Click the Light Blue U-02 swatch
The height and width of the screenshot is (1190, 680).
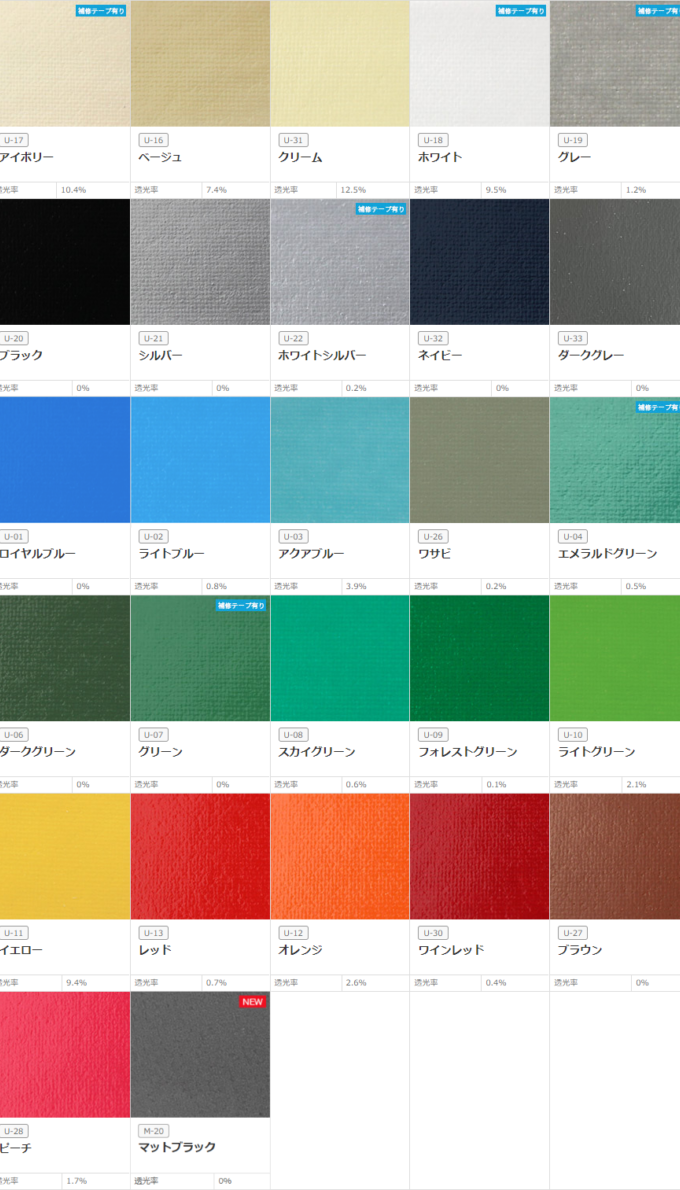coord(200,459)
